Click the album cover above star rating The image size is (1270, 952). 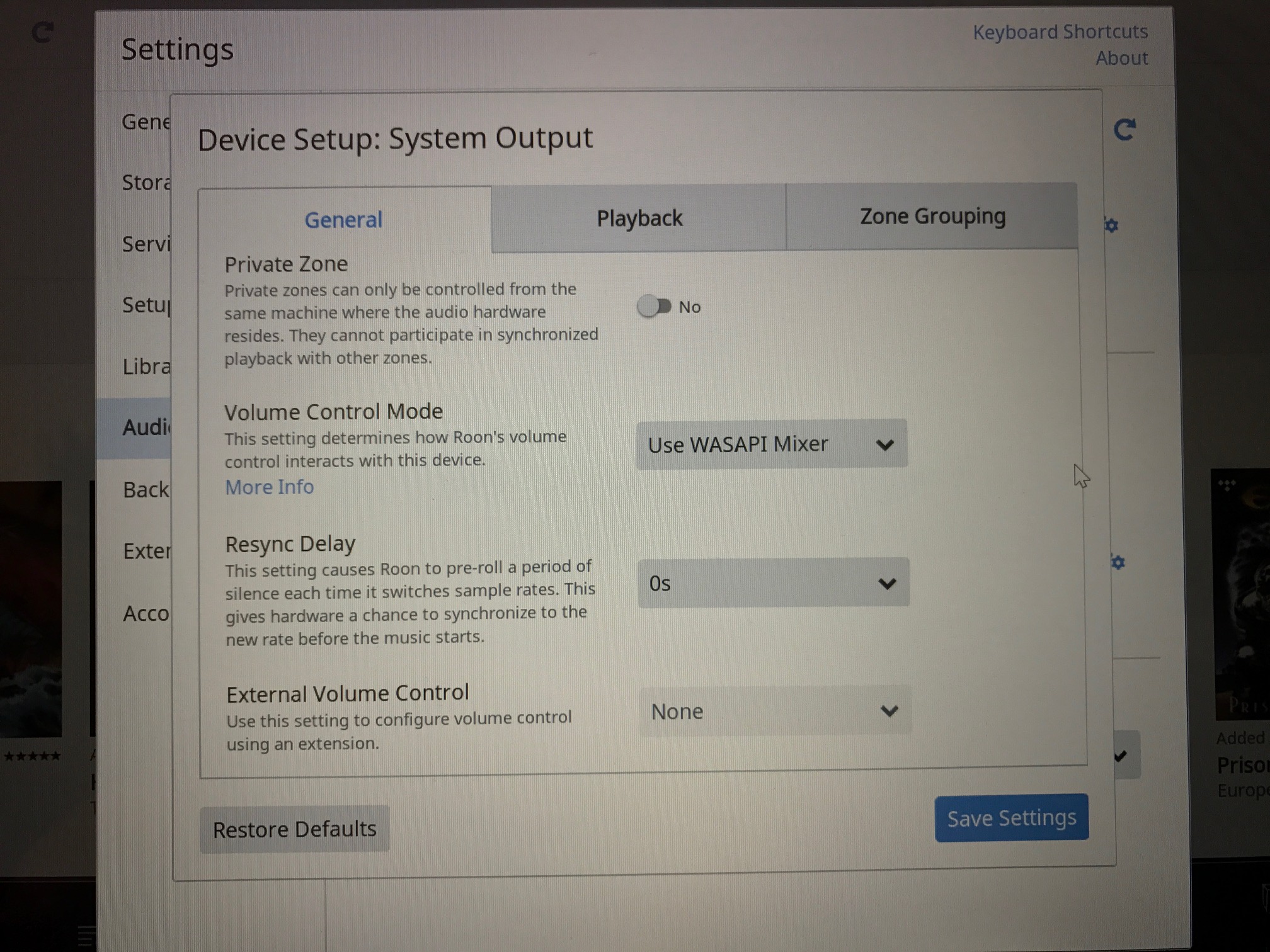click(x=31, y=609)
